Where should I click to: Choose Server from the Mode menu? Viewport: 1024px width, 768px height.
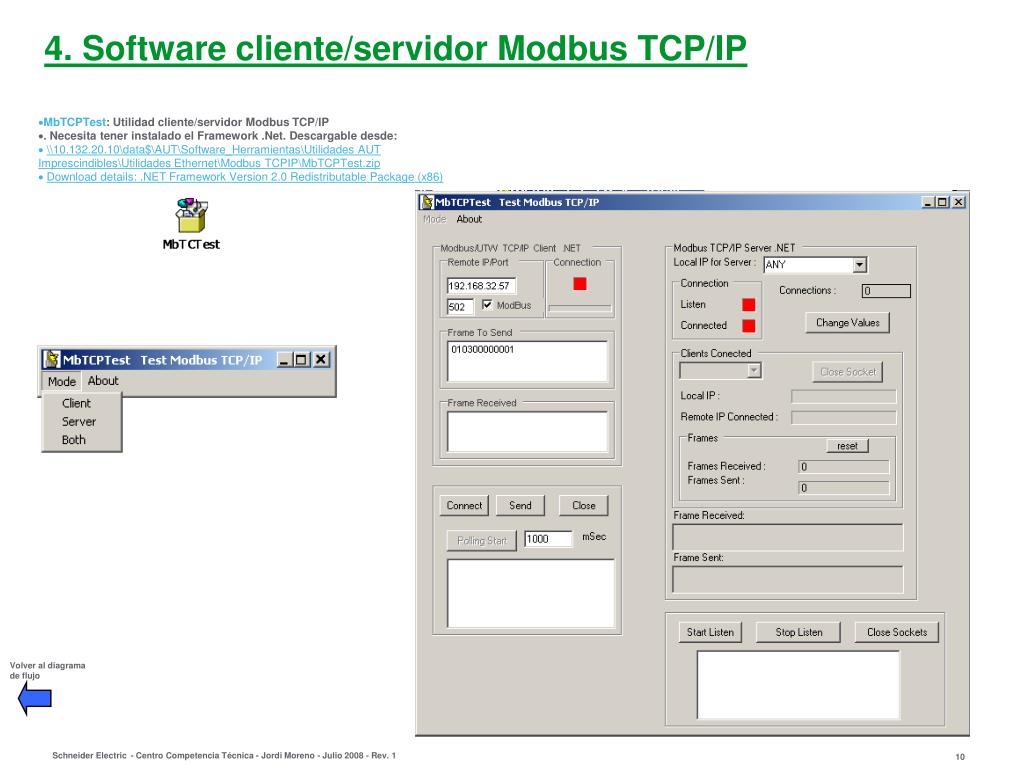click(79, 421)
